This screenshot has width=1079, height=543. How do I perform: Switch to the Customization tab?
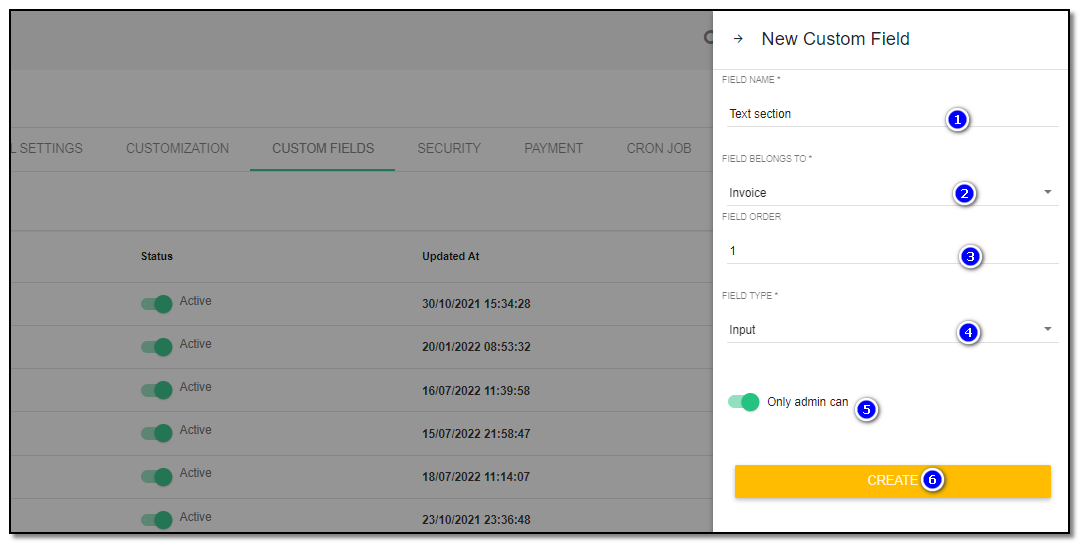(x=178, y=148)
